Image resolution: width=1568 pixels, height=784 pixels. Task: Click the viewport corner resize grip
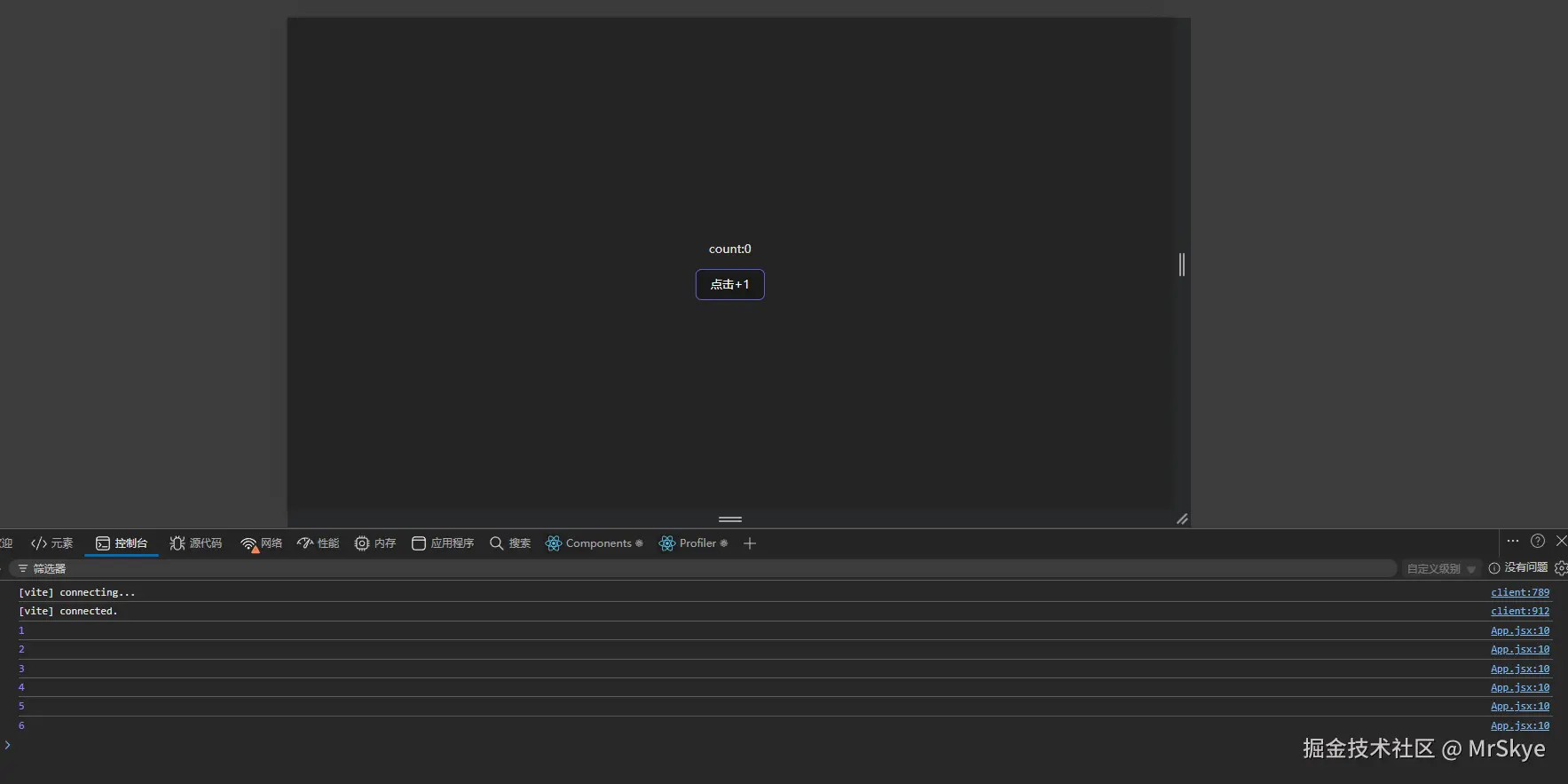1182,519
